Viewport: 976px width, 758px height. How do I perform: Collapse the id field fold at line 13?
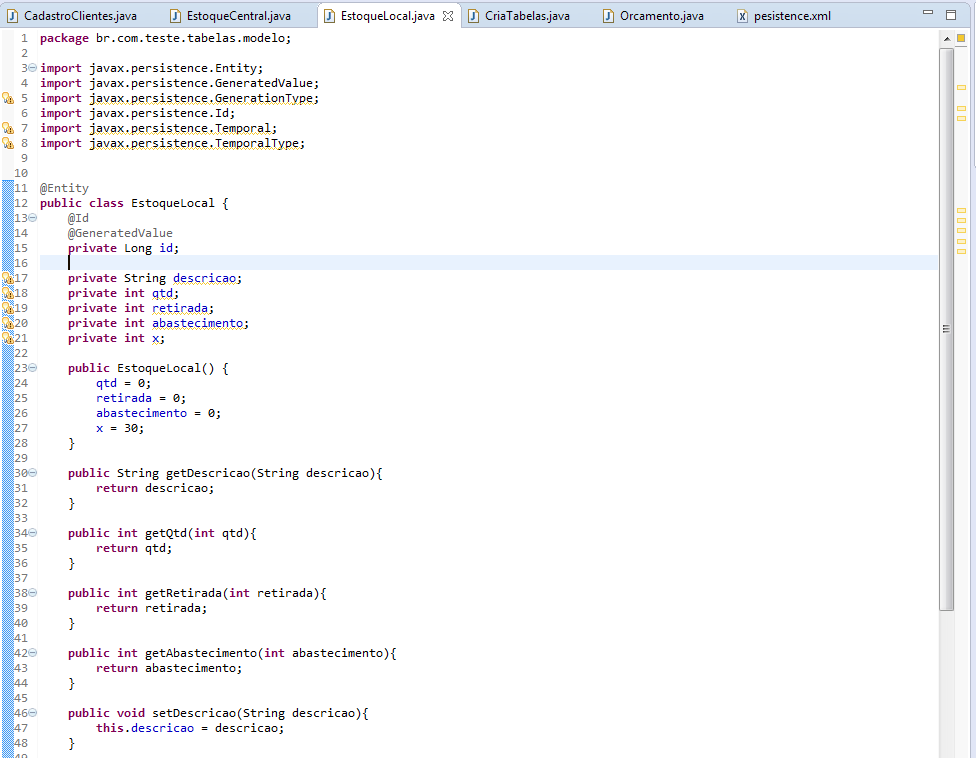pos(32,218)
